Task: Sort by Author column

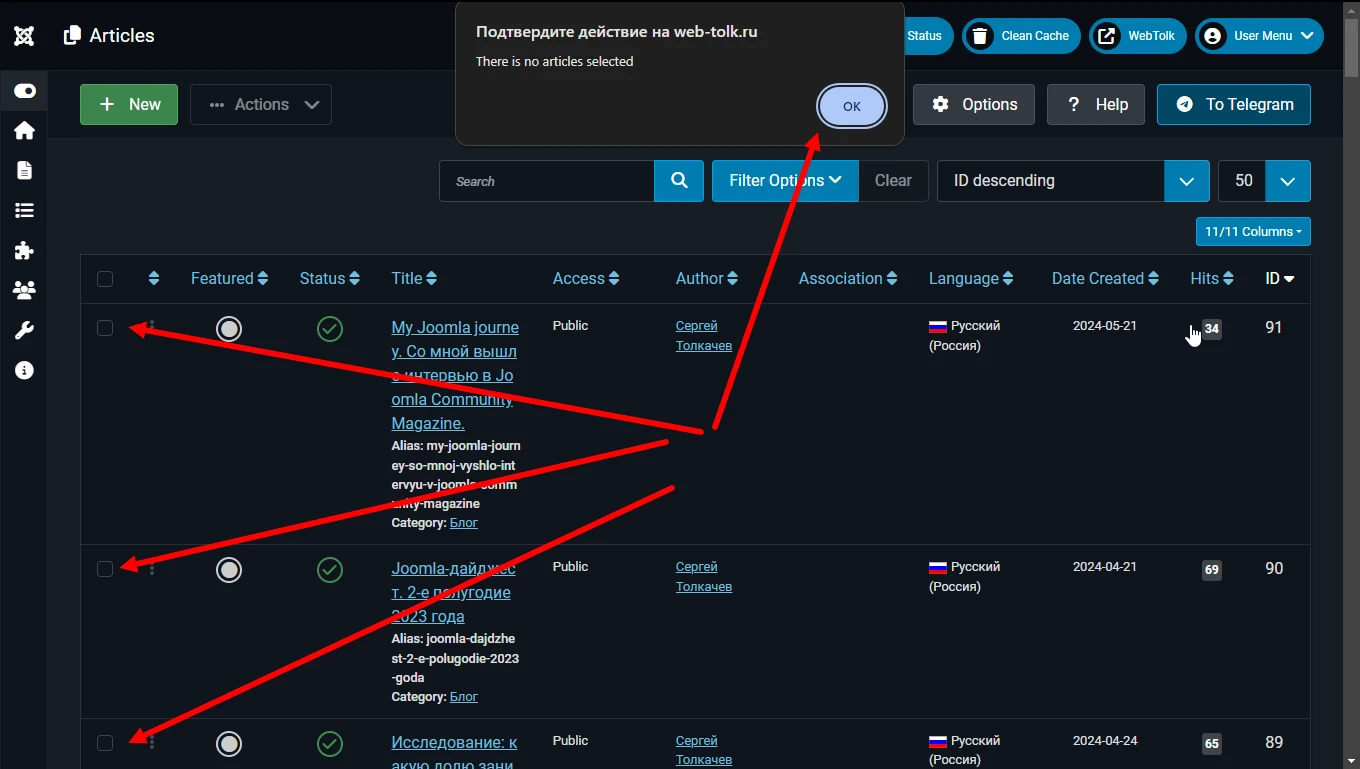Action: [707, 279]
